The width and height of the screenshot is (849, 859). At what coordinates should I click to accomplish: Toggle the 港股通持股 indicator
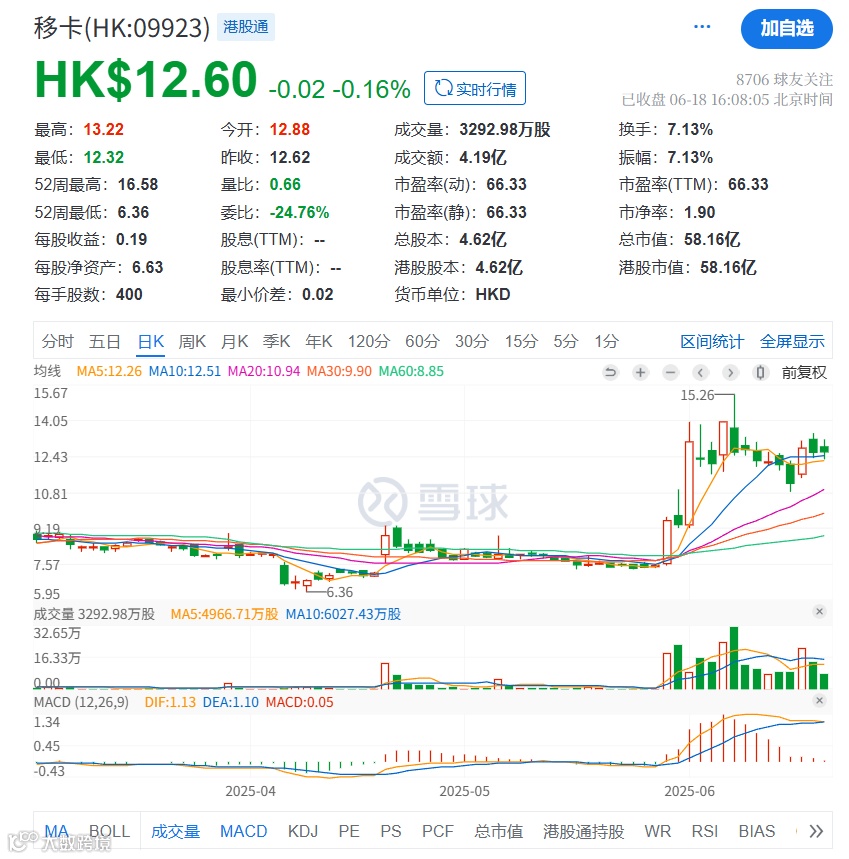click(583, 832)
